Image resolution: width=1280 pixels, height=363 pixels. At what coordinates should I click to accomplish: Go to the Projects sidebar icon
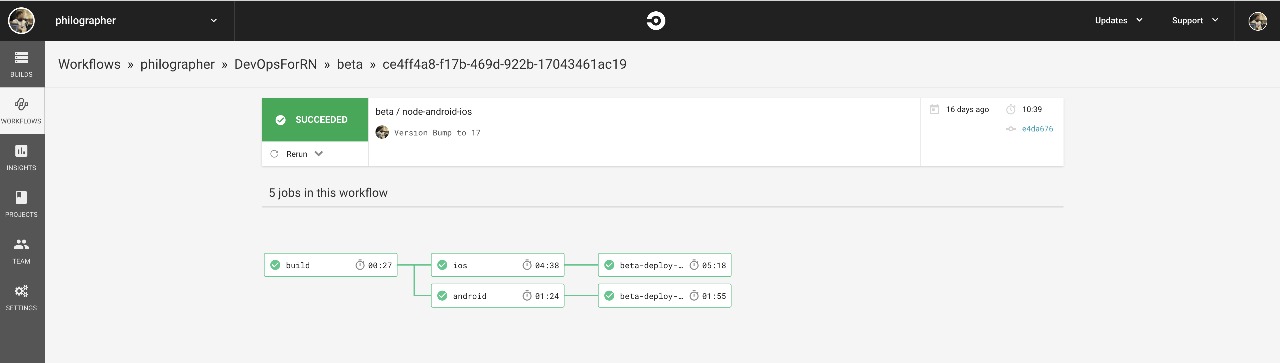click(21, 204)
